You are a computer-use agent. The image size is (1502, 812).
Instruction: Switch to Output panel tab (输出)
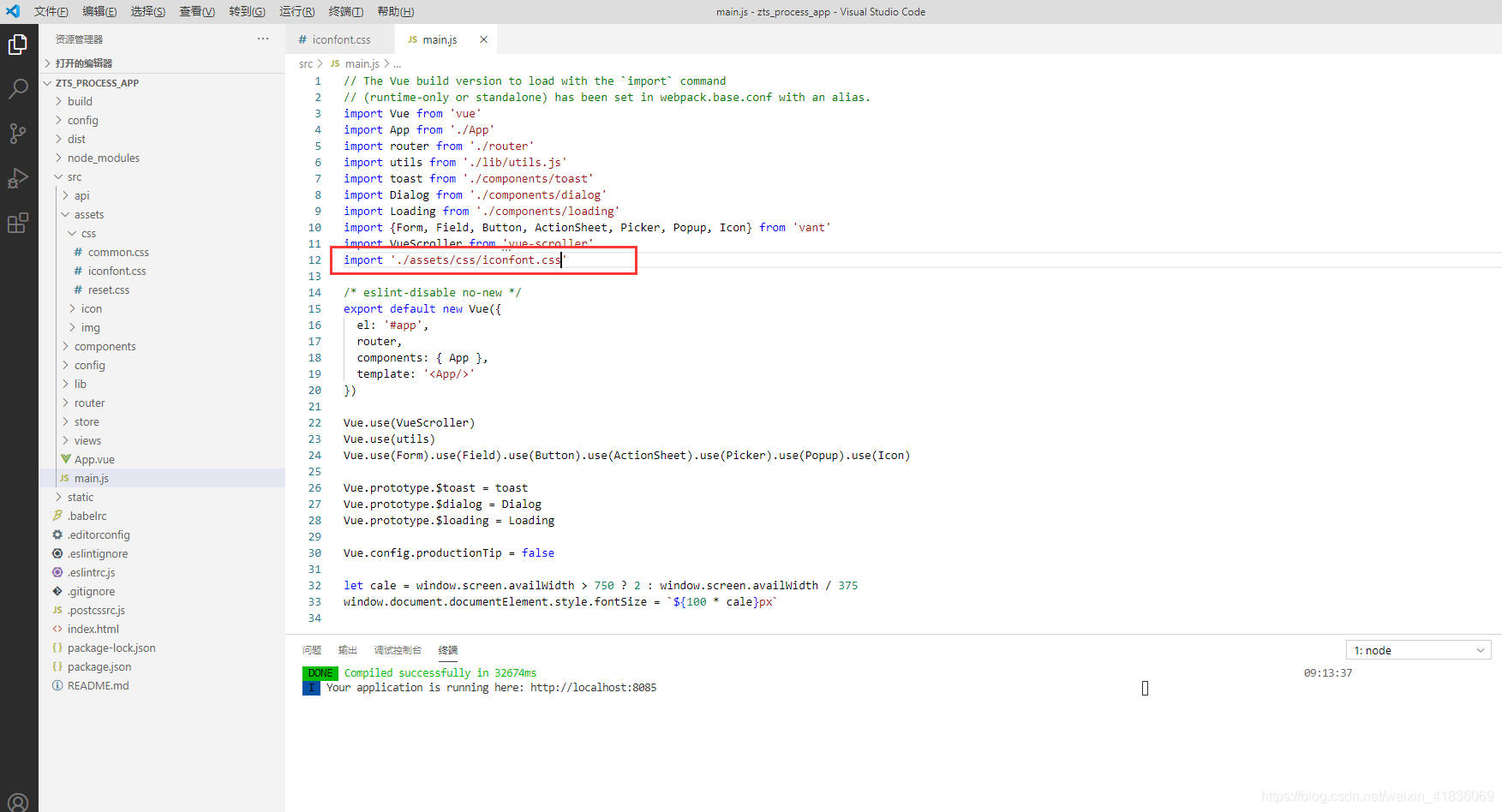347,650
